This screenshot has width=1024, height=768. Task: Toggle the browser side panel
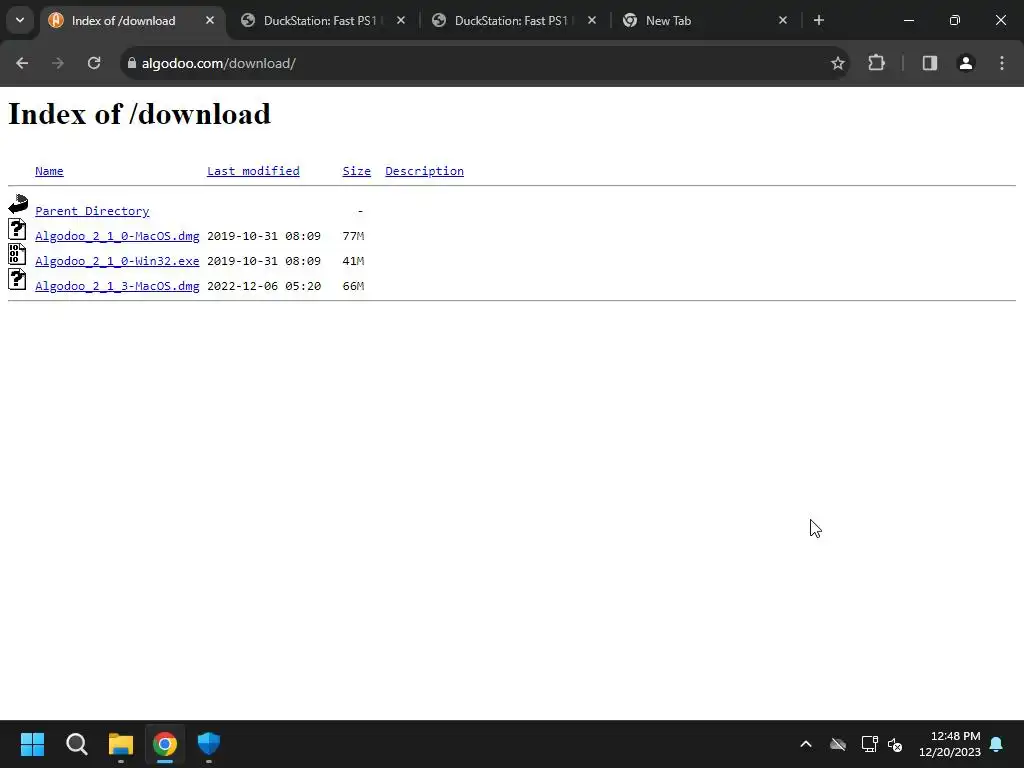(x=930, y=63)
